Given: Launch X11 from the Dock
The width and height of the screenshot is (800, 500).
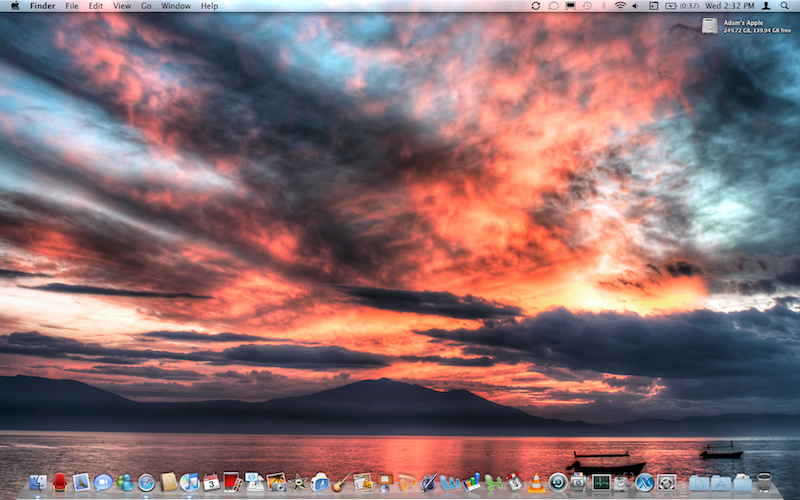Looking at the screenshot, I should click(x=644, y=482).
